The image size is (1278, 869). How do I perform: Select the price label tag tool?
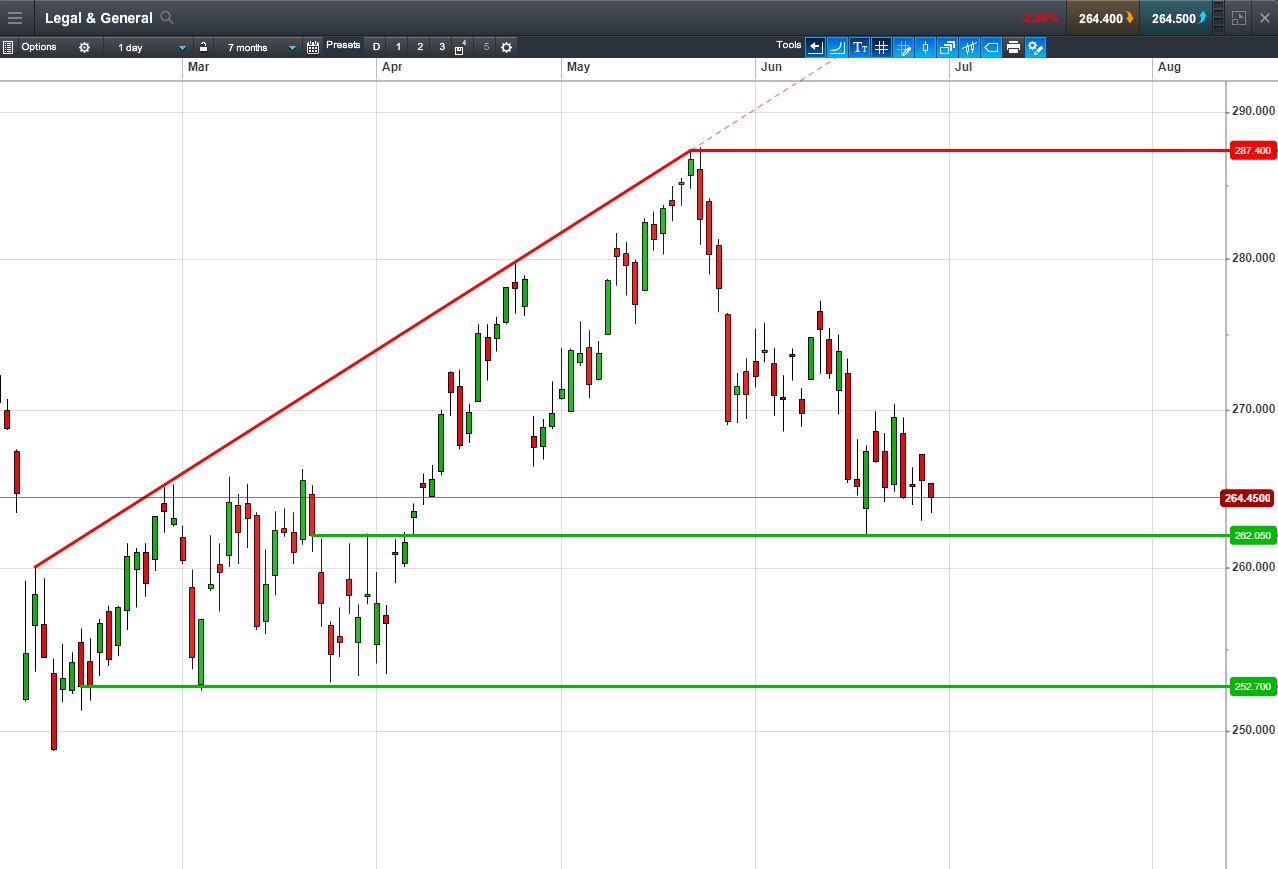coord(991,47)
